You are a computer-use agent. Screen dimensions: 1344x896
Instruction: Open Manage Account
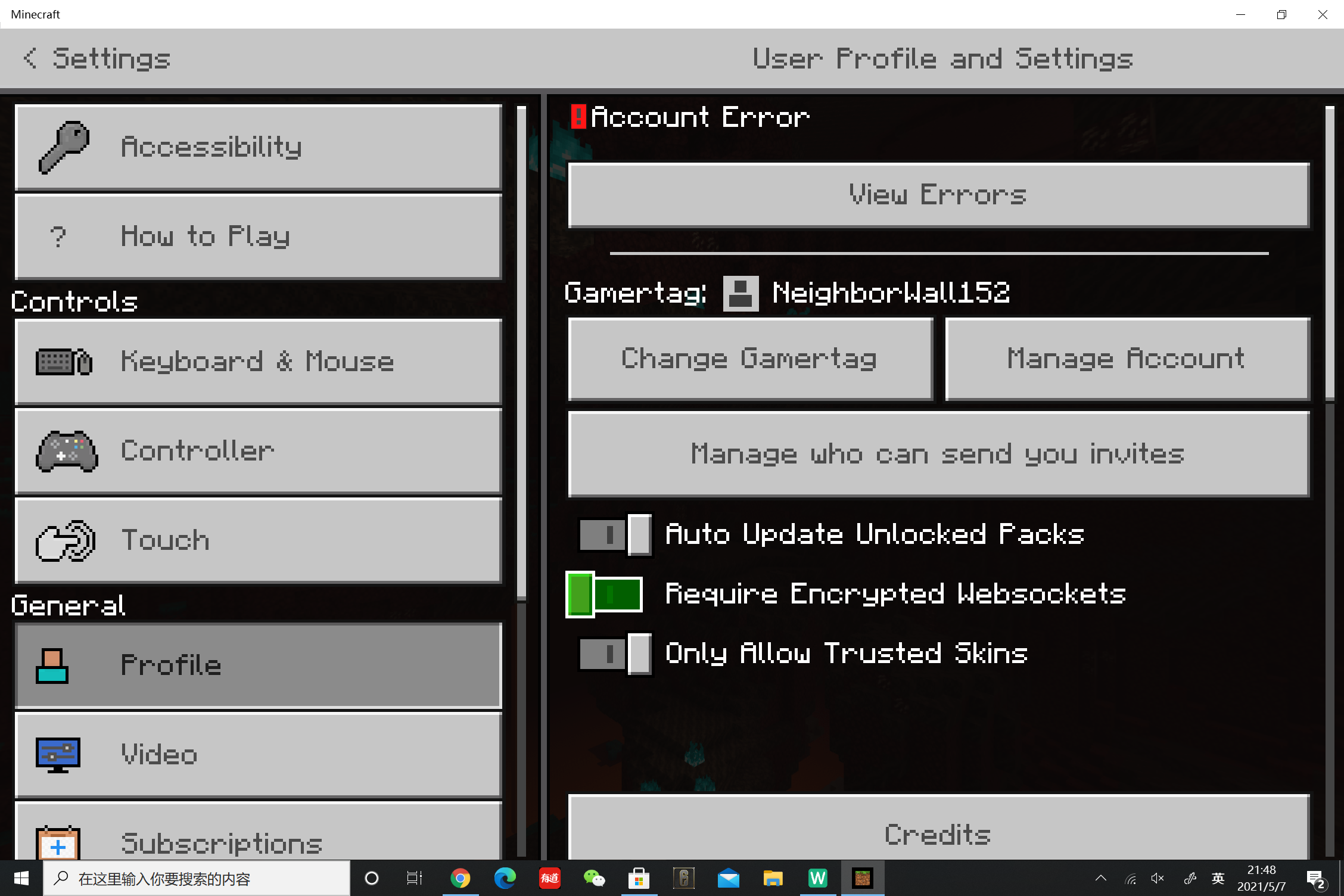coord(1127,359)
